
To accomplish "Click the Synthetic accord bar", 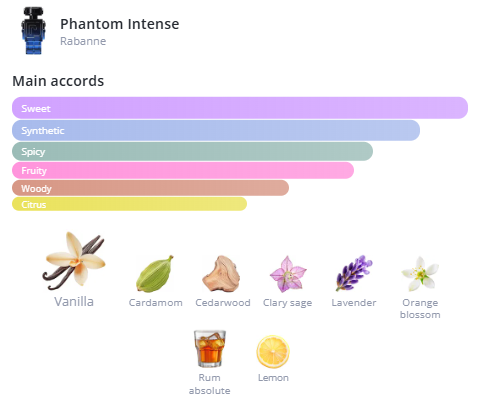I will (216, 130).
